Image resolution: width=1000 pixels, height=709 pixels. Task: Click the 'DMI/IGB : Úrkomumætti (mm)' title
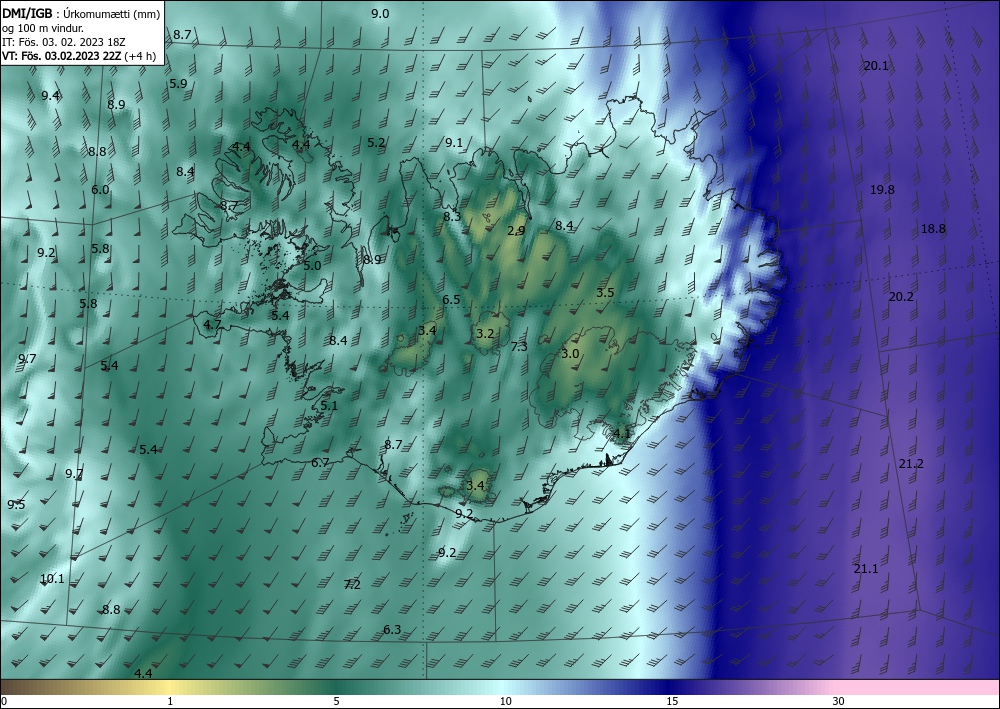point(81,13)
